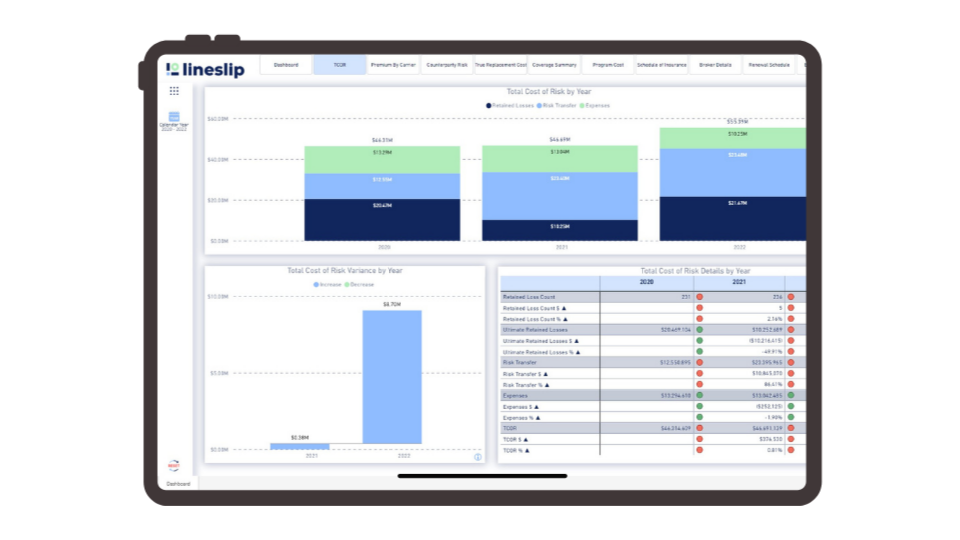The height and width of the screenshot is (540, 960).
Task: Click 'Total Cost of Risk by Year' title
Action: tap(549, 92)
